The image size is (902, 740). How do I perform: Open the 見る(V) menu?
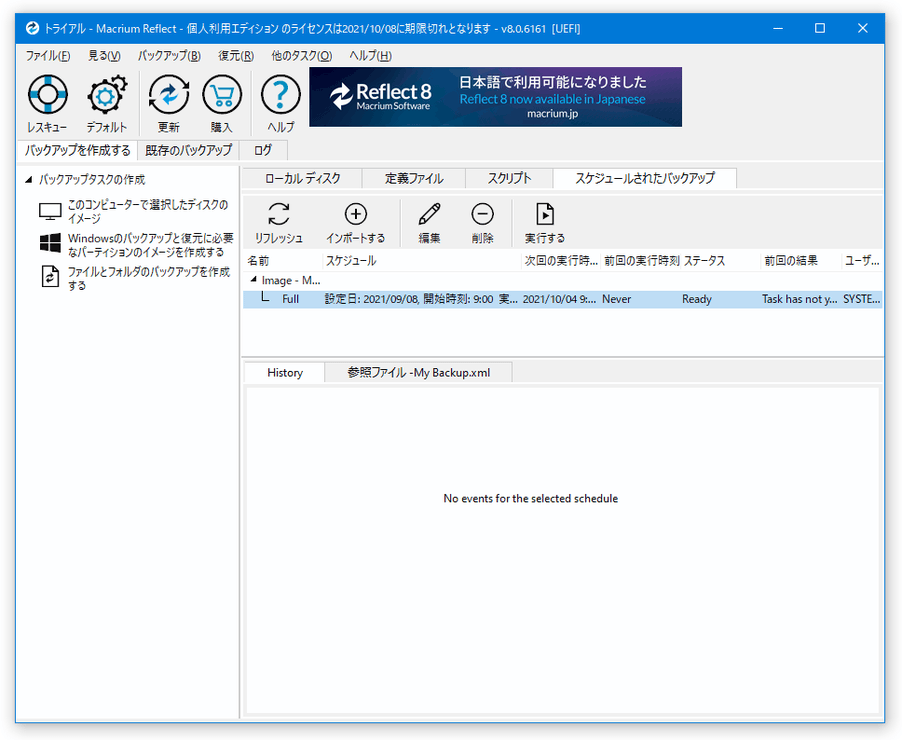(x=104, y=56)
